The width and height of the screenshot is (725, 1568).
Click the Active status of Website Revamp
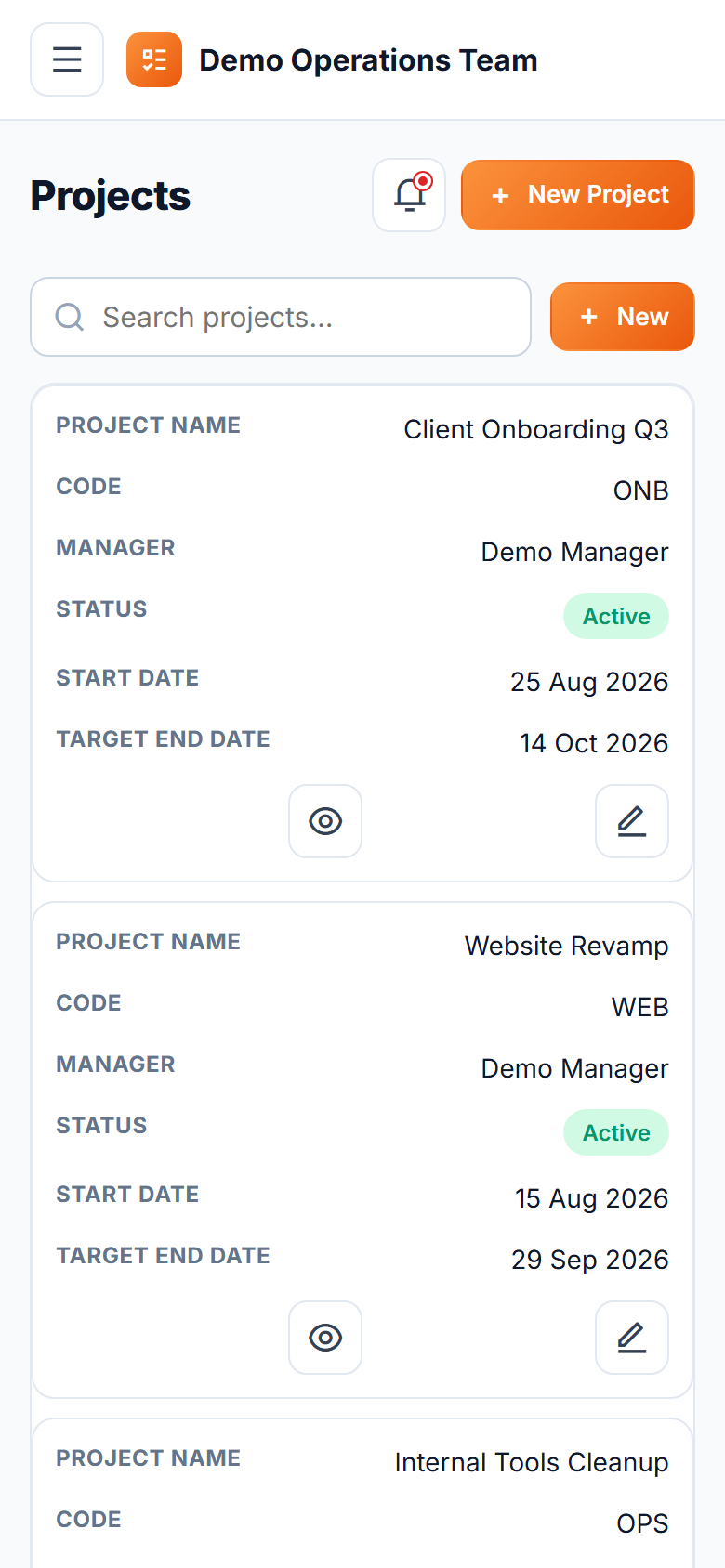[616, 1132]
